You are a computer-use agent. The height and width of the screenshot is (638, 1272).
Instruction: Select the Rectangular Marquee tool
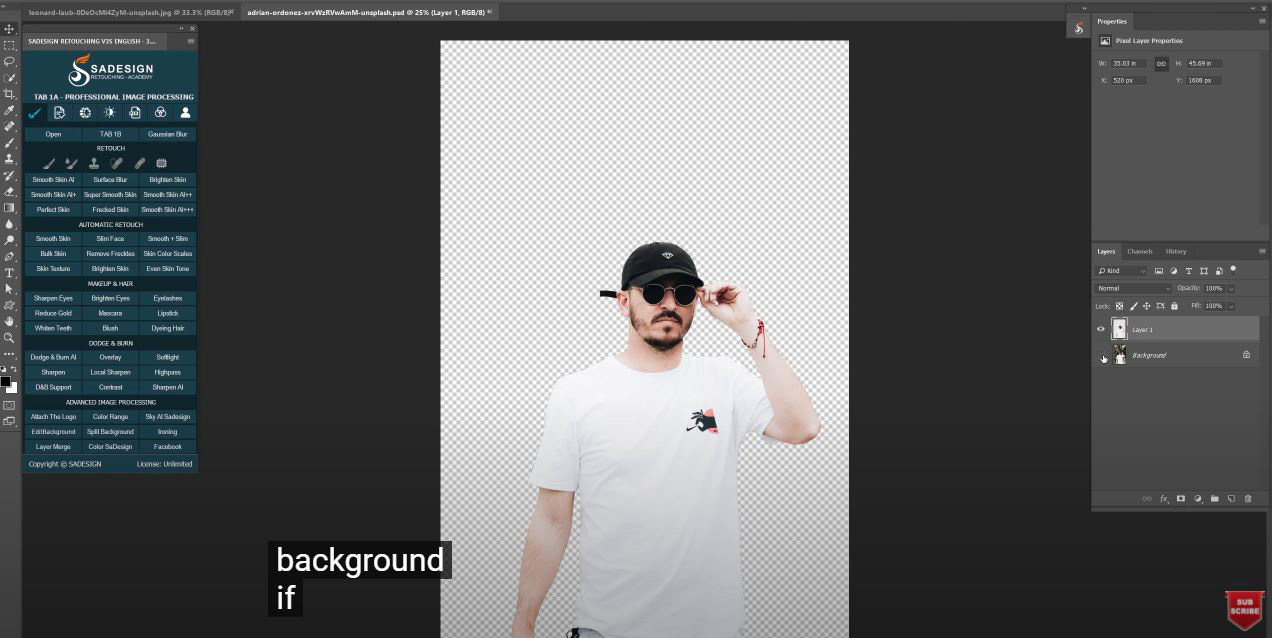coord(9,45)
